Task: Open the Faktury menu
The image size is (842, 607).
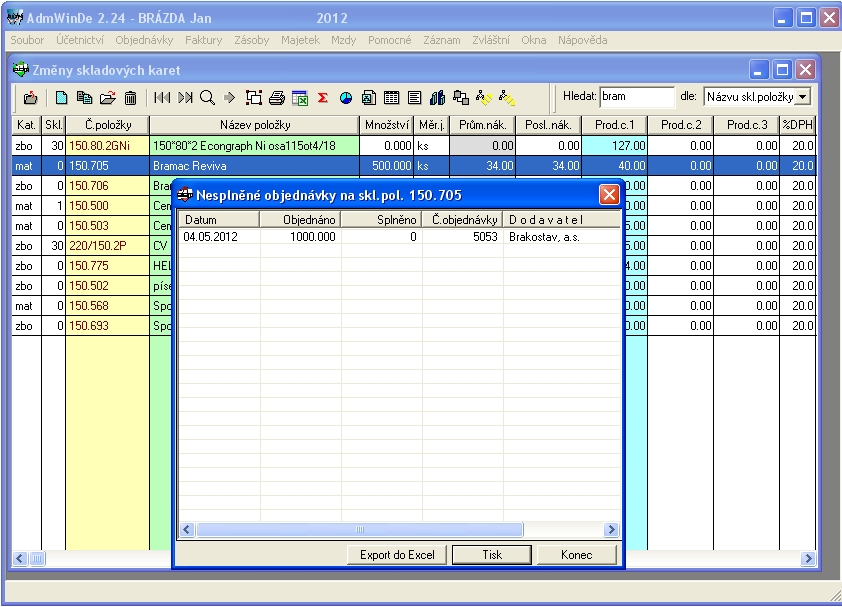Action: pos(204,40)
